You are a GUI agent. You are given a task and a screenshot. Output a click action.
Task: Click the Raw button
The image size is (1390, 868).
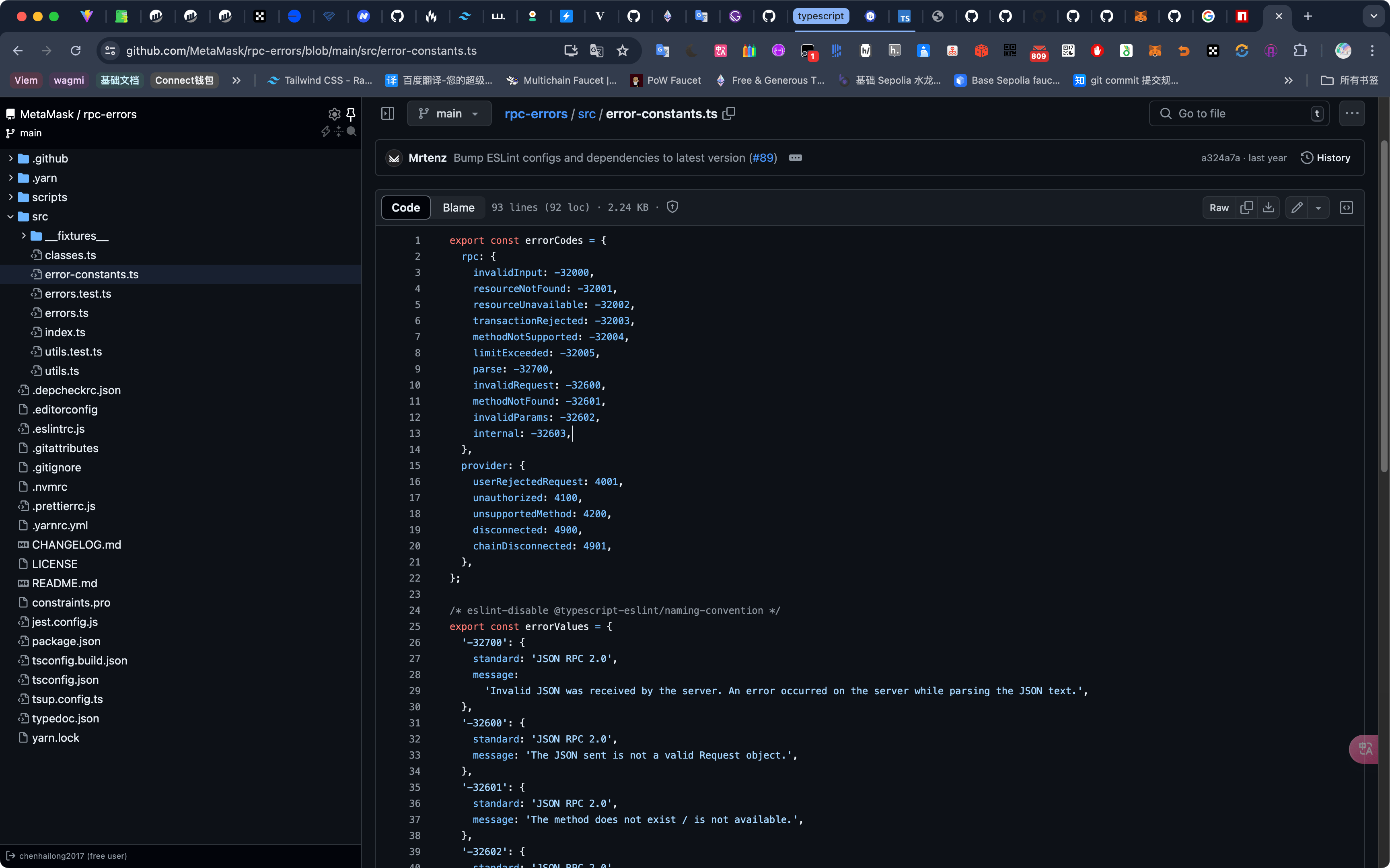pyautogui.click(x=1219, y=207)
